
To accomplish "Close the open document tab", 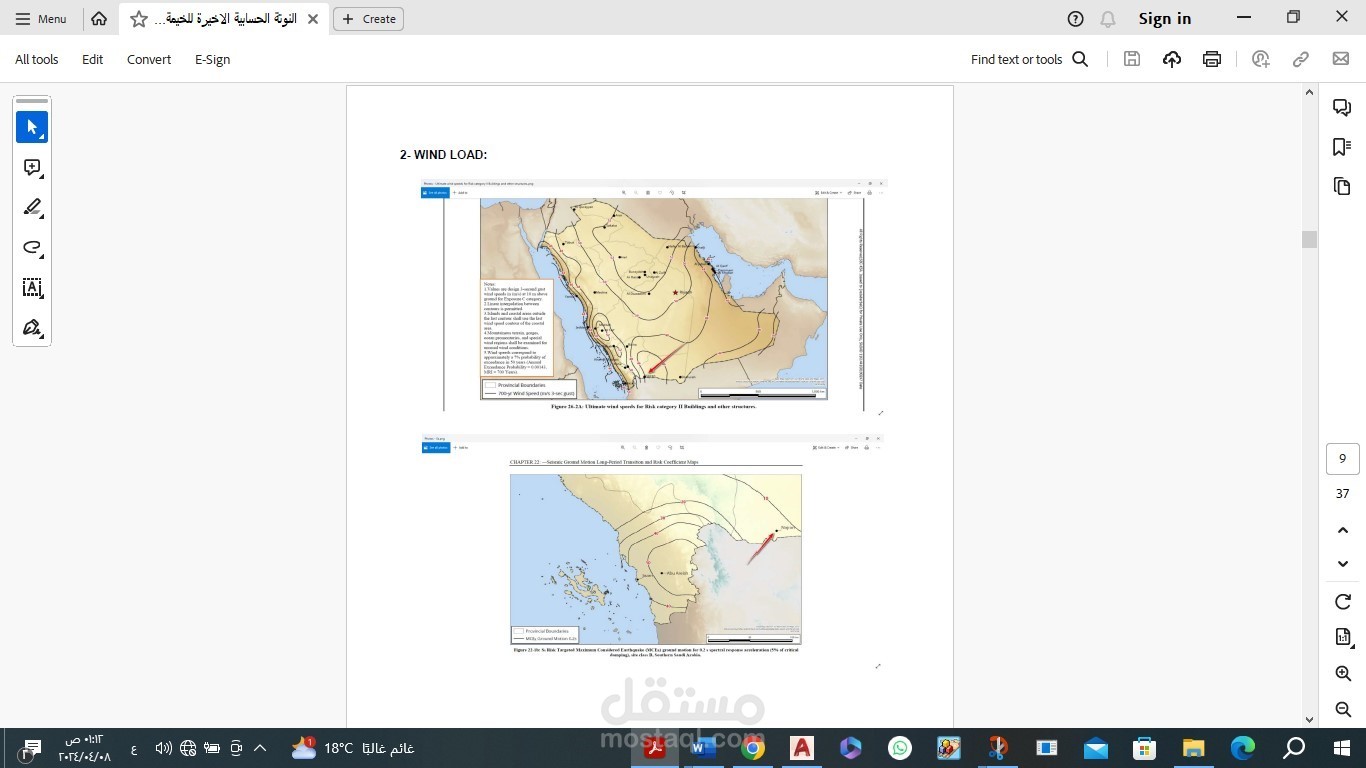I will [313, 19].
